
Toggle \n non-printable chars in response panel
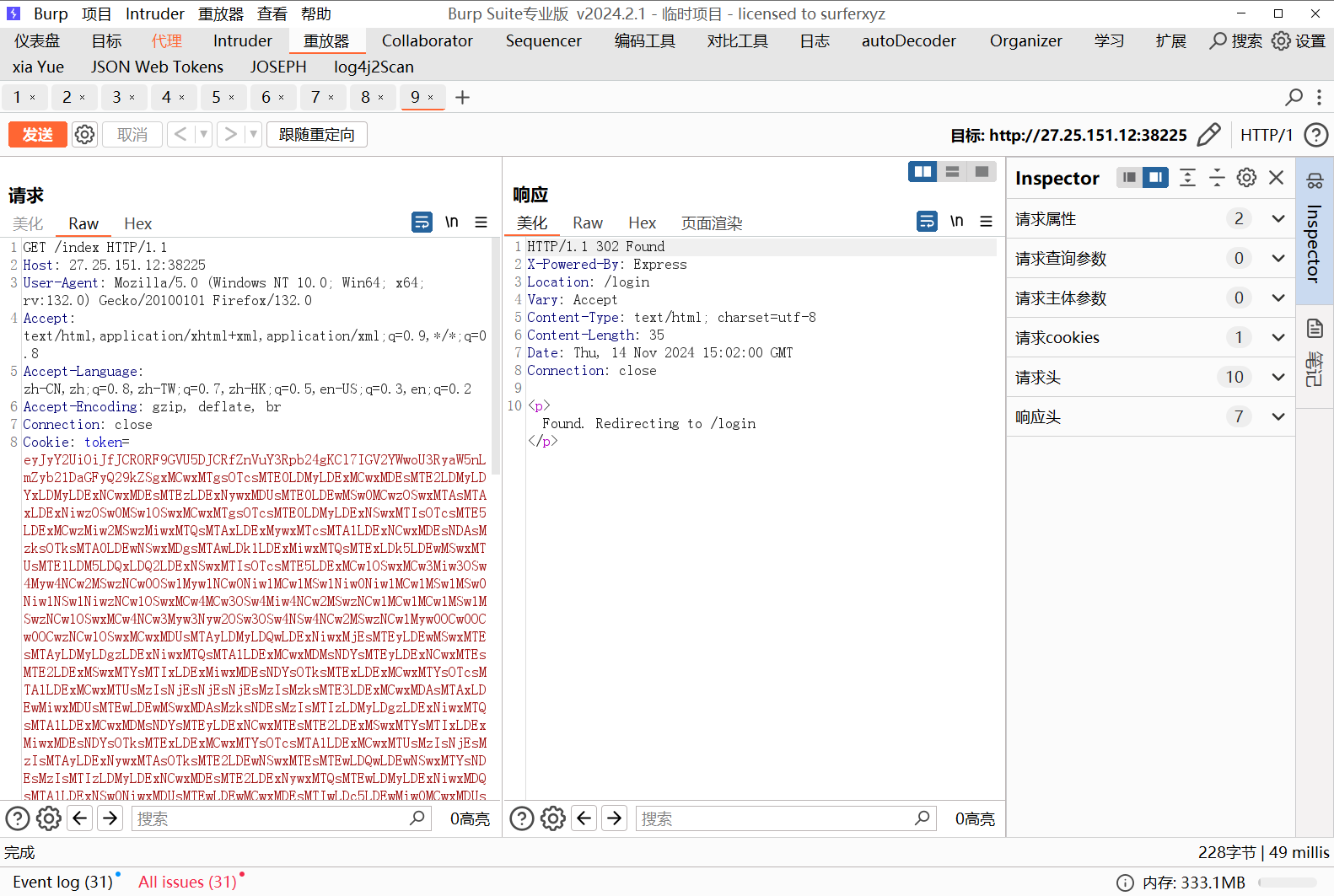click(957, 222)
